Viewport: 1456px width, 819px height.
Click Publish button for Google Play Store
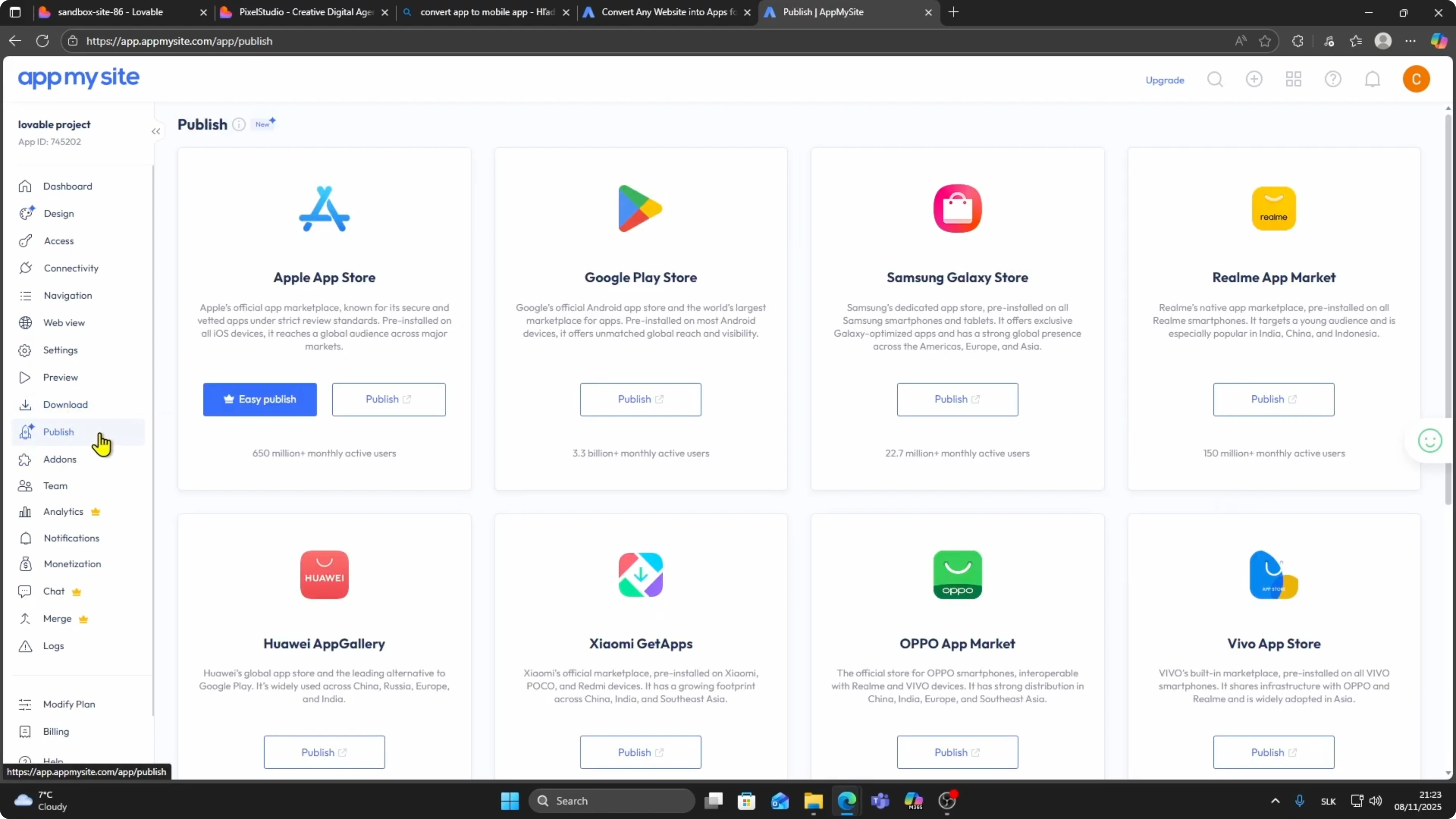pyautogui.click(x=641, y=400)
